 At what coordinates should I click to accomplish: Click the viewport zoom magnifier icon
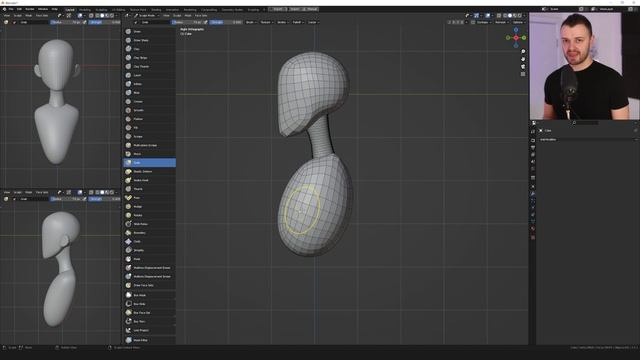pyautogui.click(x=523, y=51)
